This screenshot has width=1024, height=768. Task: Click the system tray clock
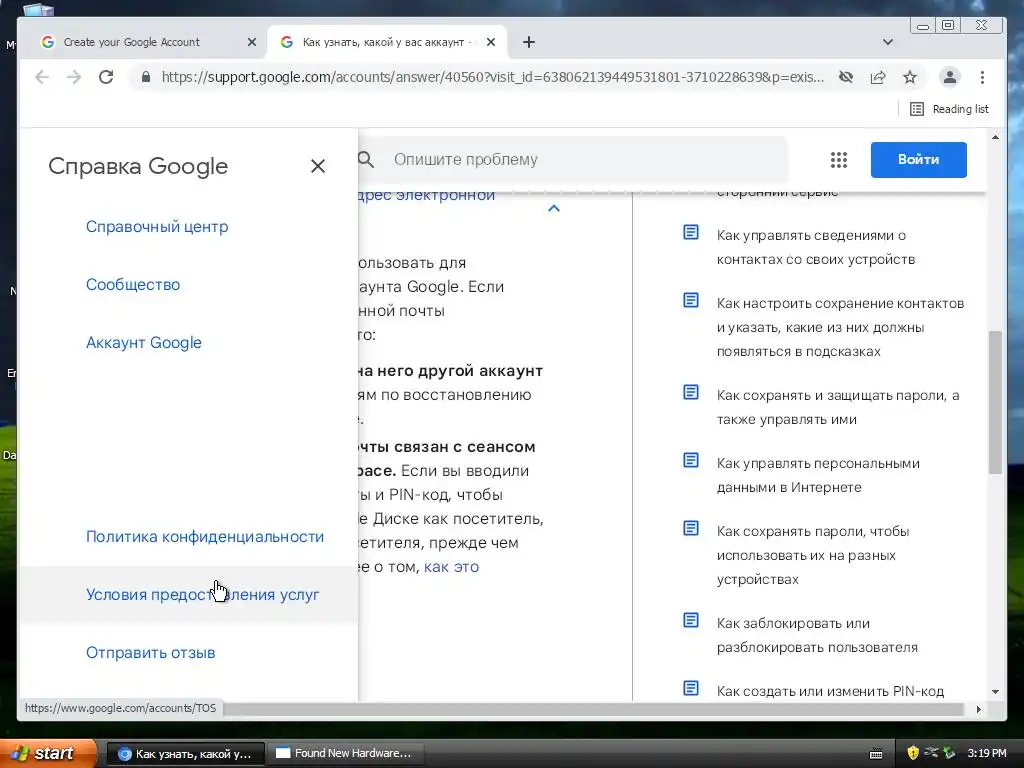point(987,753)
